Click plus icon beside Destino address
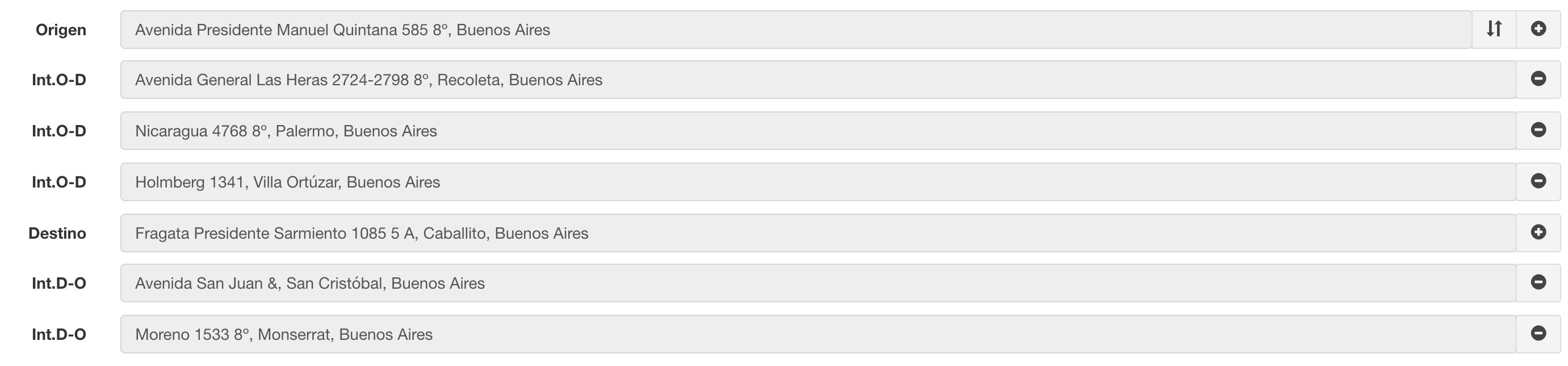This screenshot has height=366, width=1568. (1538, 232)
